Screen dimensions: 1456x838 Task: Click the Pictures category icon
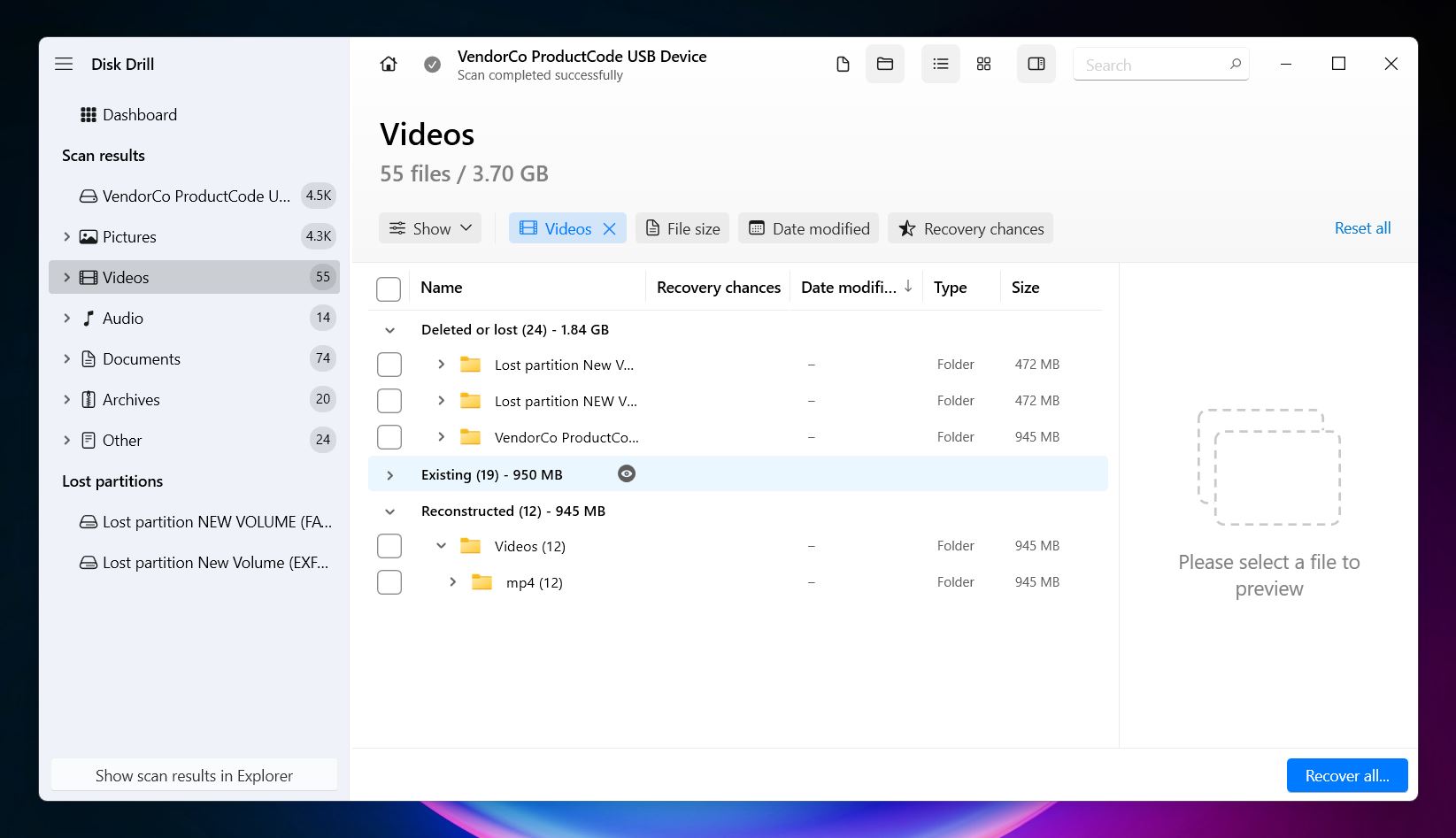(x=89, y=236)
